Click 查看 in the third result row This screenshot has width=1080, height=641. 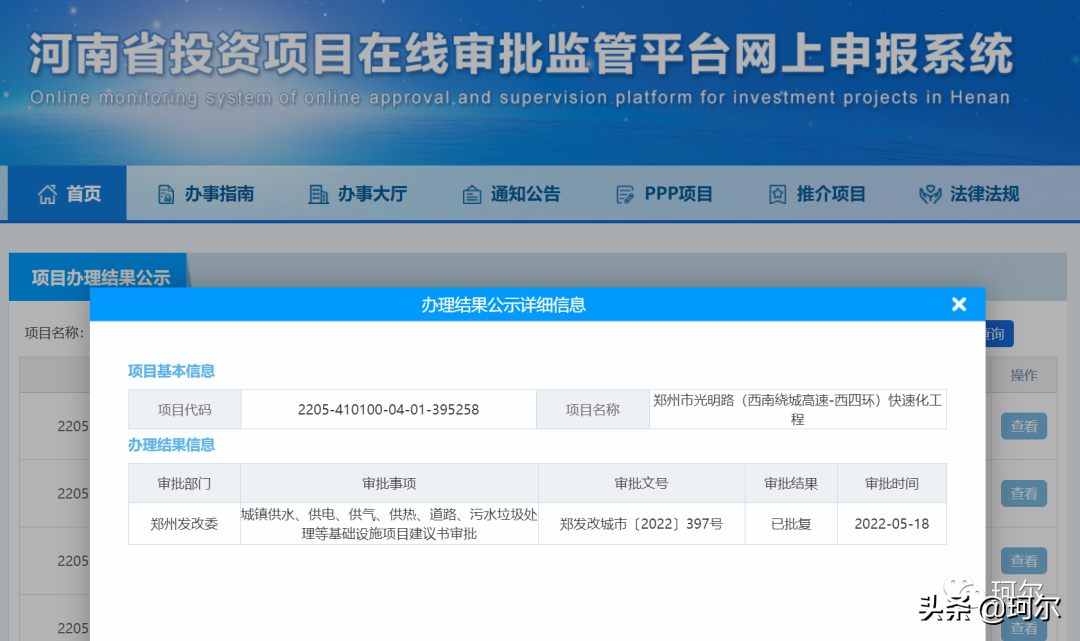tap(1024, 561)
